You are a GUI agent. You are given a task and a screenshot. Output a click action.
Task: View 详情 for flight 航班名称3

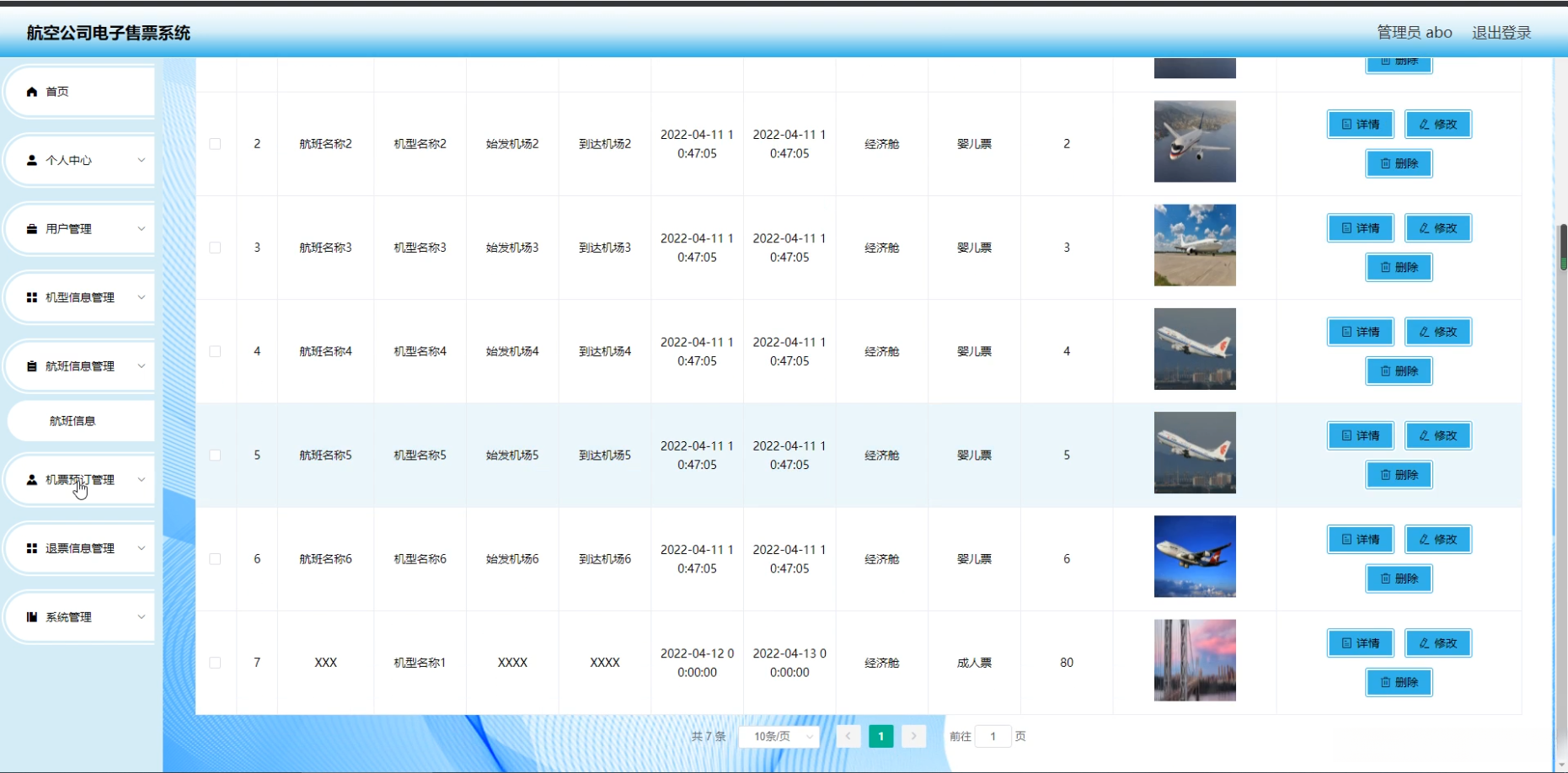1361,228
